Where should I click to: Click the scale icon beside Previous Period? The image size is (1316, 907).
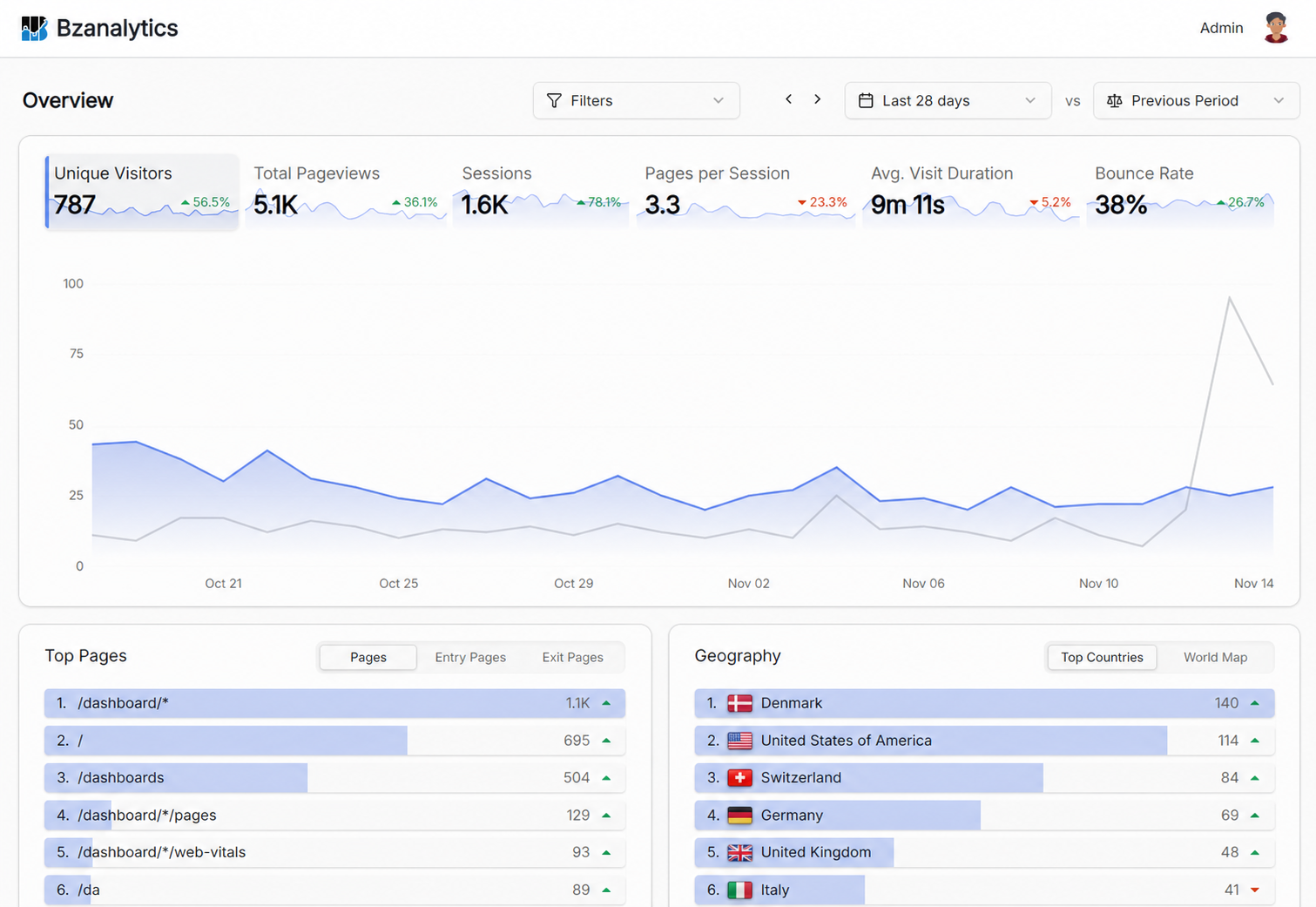(x=1114, y=101)
